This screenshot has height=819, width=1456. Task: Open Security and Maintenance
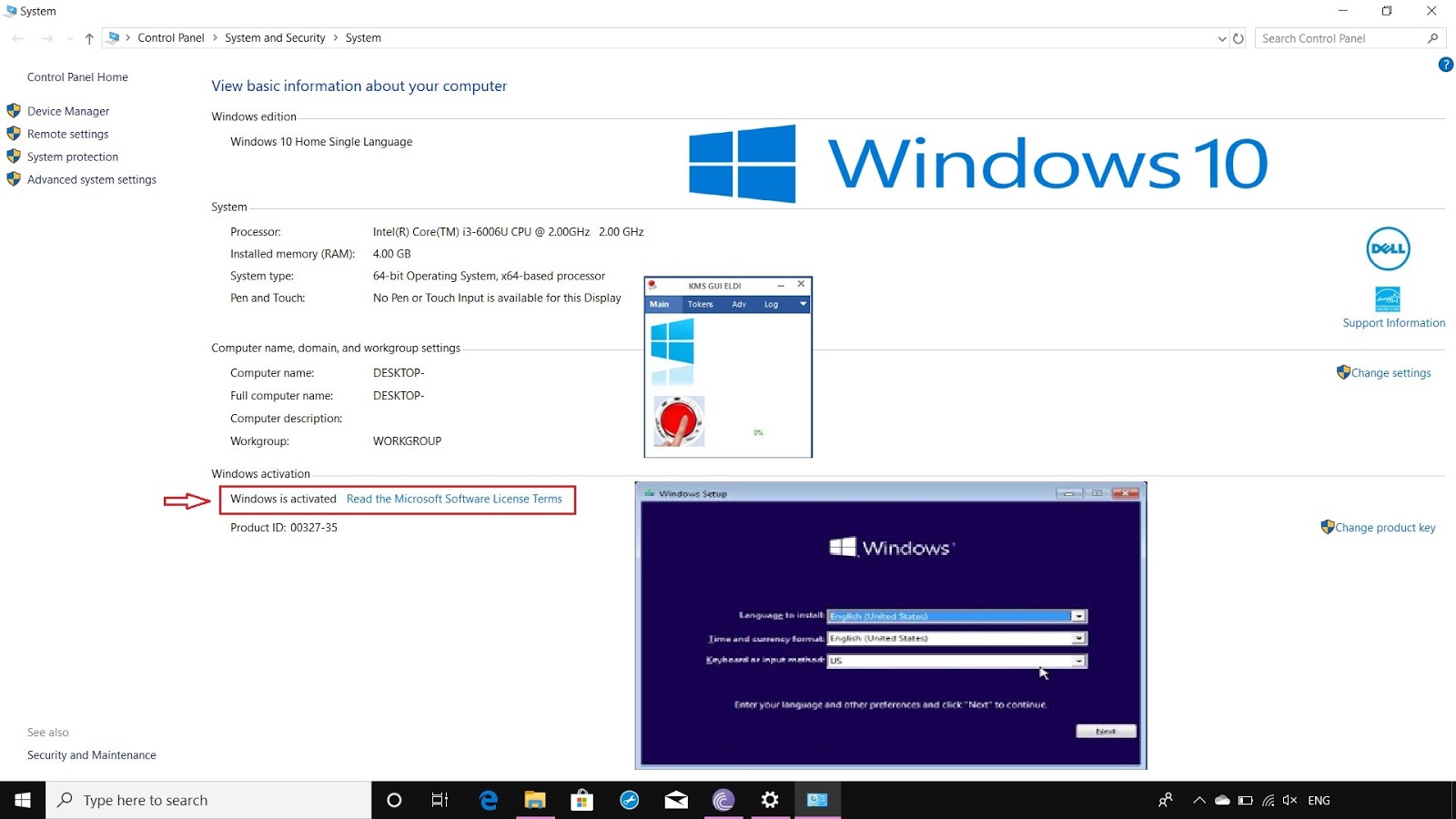[x=92, y=755]
